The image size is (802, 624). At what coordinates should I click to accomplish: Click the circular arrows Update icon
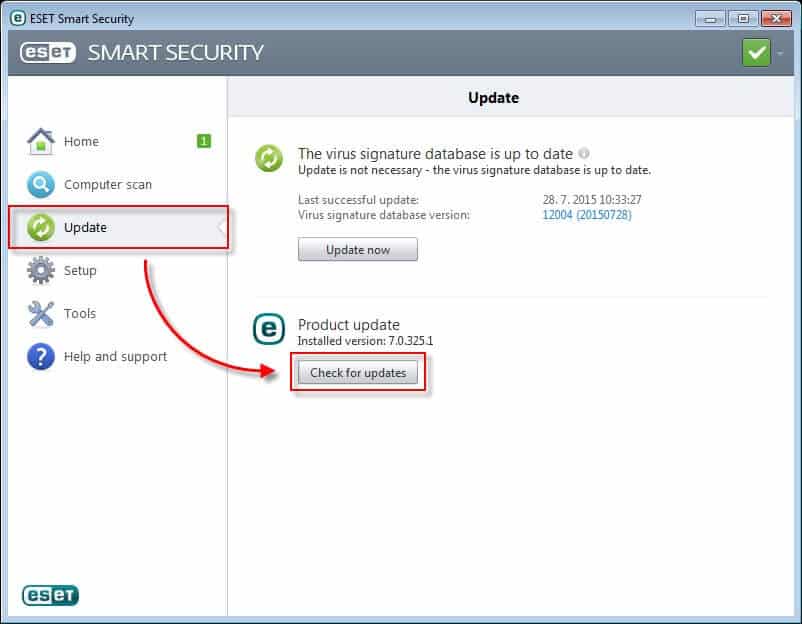coord(40,227)
